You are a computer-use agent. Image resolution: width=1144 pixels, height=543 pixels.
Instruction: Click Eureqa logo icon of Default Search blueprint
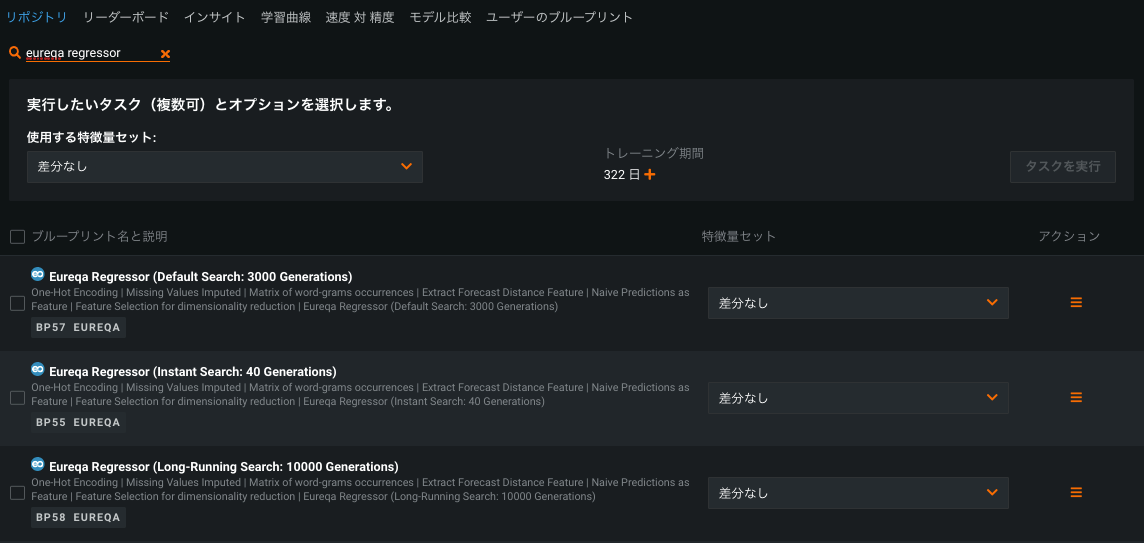tap(38, 274)
